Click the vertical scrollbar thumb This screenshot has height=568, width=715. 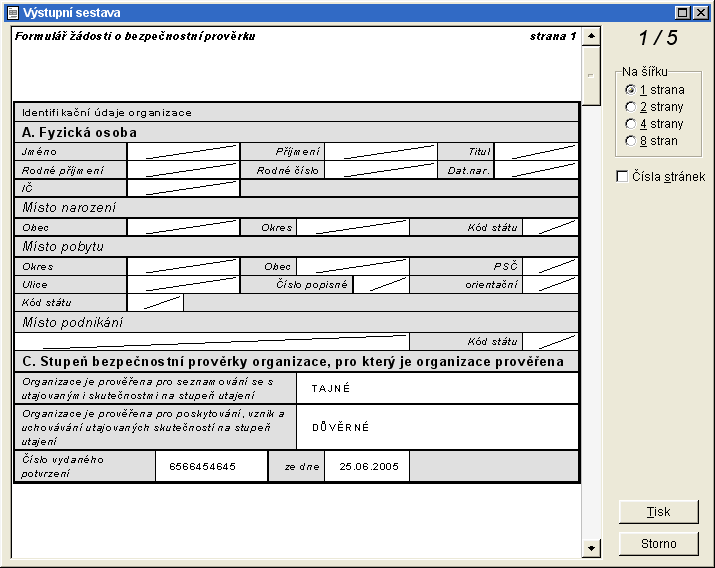[x=591, y=75]
